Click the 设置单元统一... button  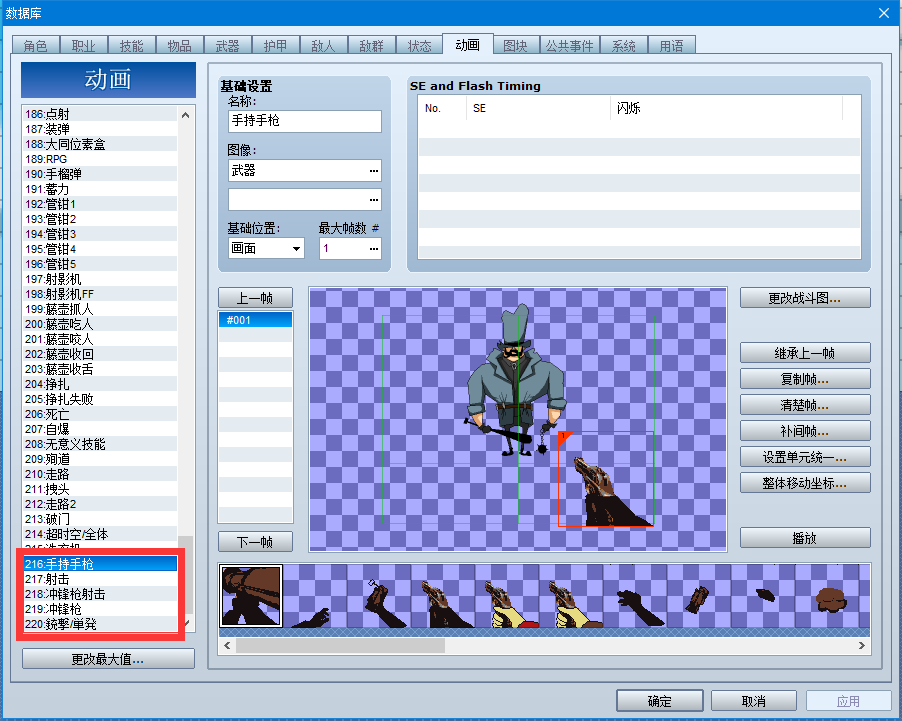tap(805, 457)
